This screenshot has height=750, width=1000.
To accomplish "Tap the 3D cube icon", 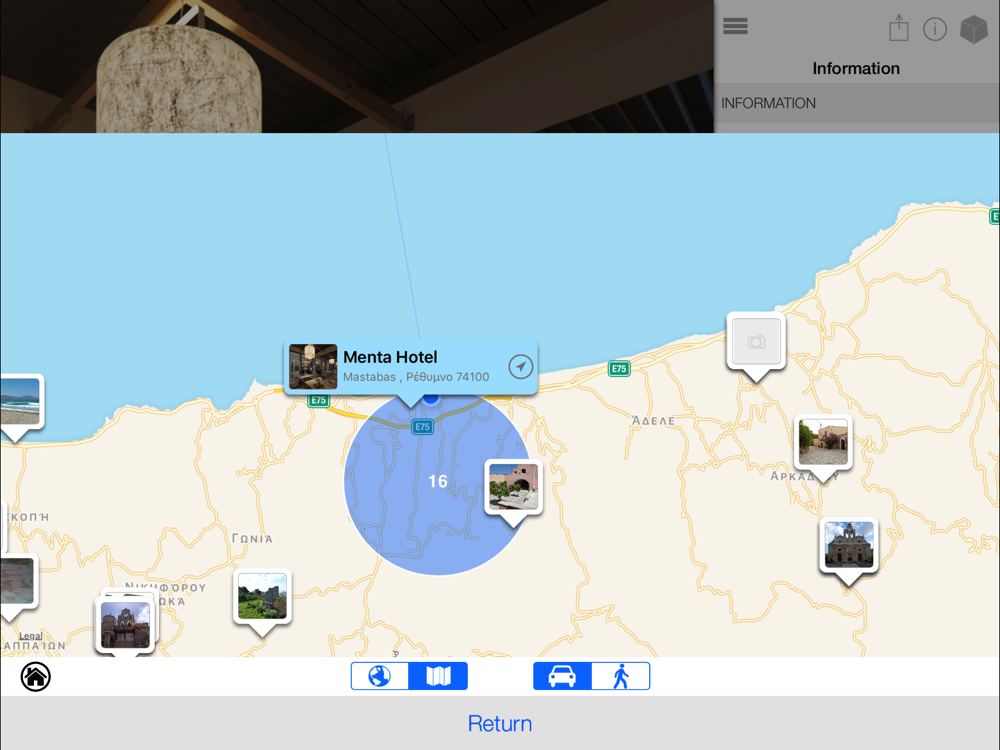I will [x=973, y=29].
